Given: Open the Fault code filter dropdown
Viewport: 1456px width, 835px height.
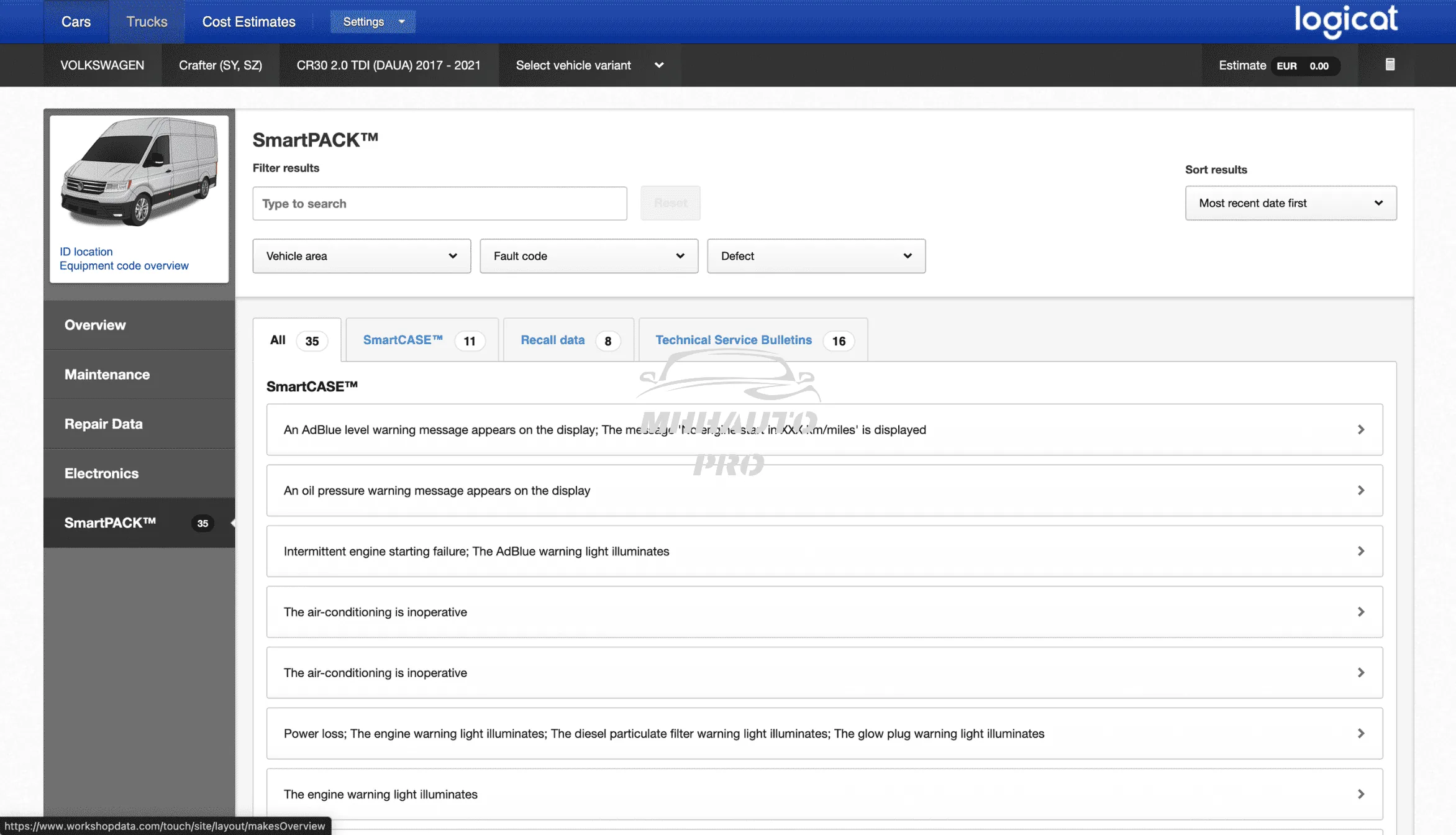Looking at the screenshot, I should pyautogui.click(x=589, y=256).
